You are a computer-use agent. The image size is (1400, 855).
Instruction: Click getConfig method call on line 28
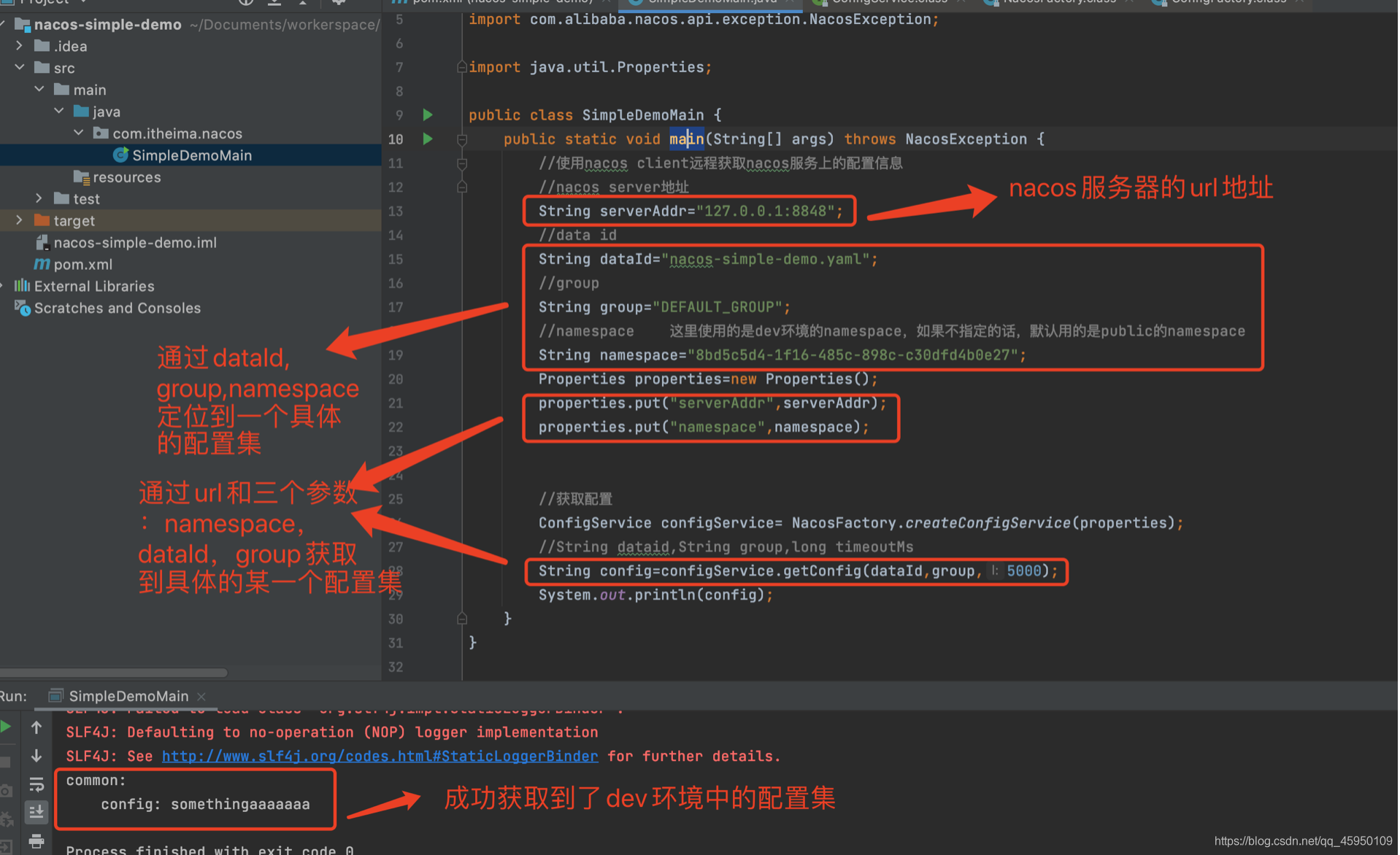pos(823,570)
